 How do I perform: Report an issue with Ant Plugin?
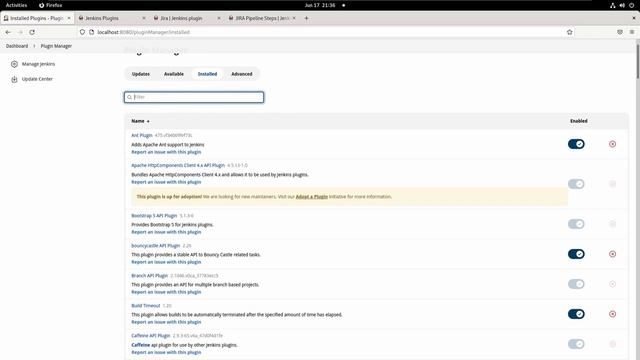[166, 152]
